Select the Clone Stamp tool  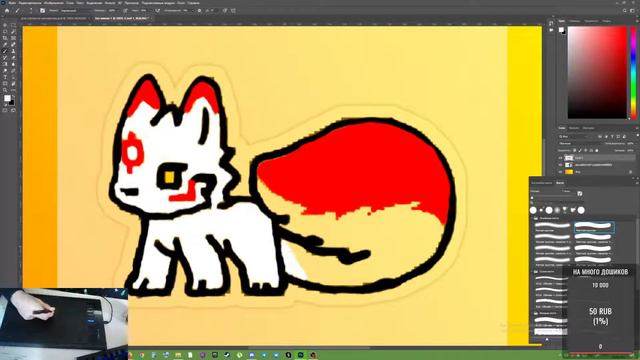[13, 51]
